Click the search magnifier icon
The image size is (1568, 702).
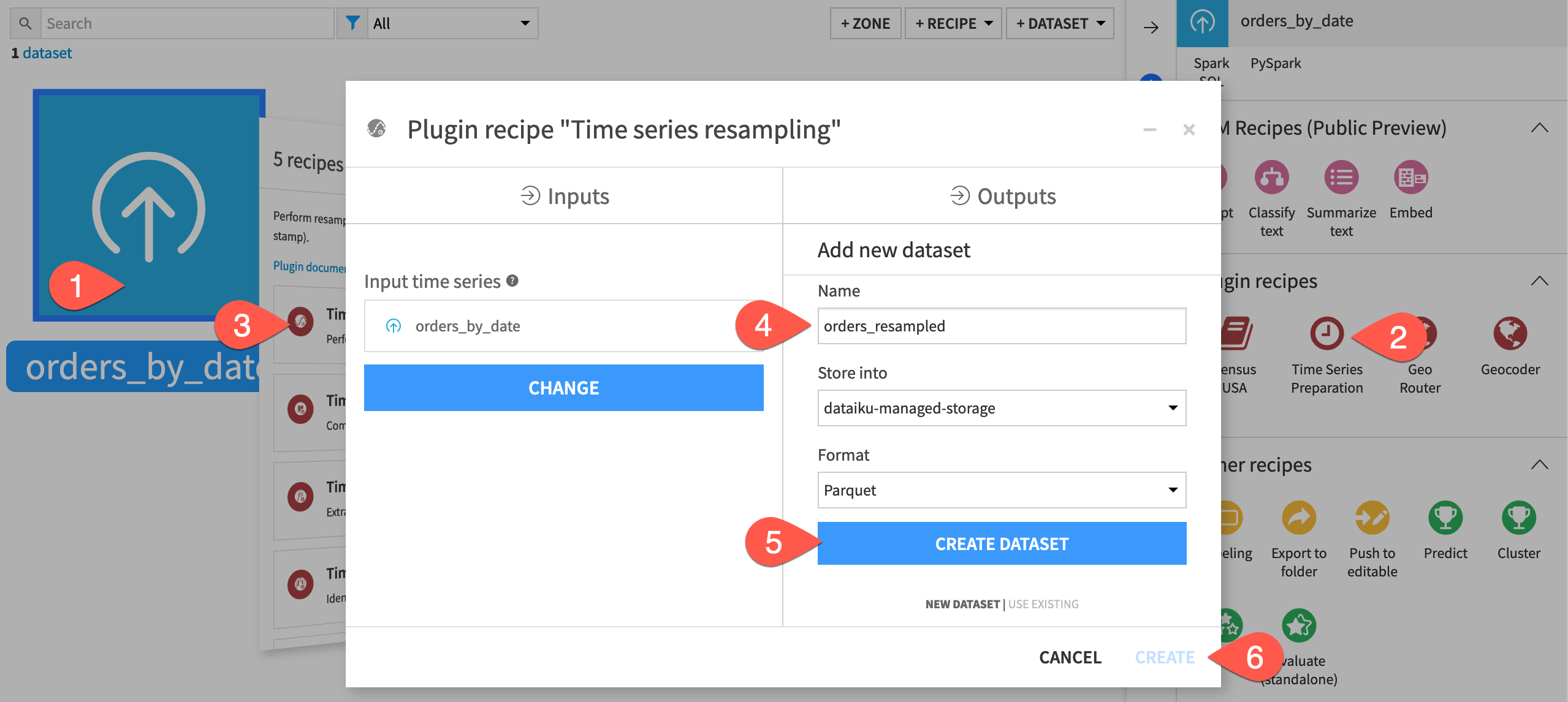tap(25, 23)
